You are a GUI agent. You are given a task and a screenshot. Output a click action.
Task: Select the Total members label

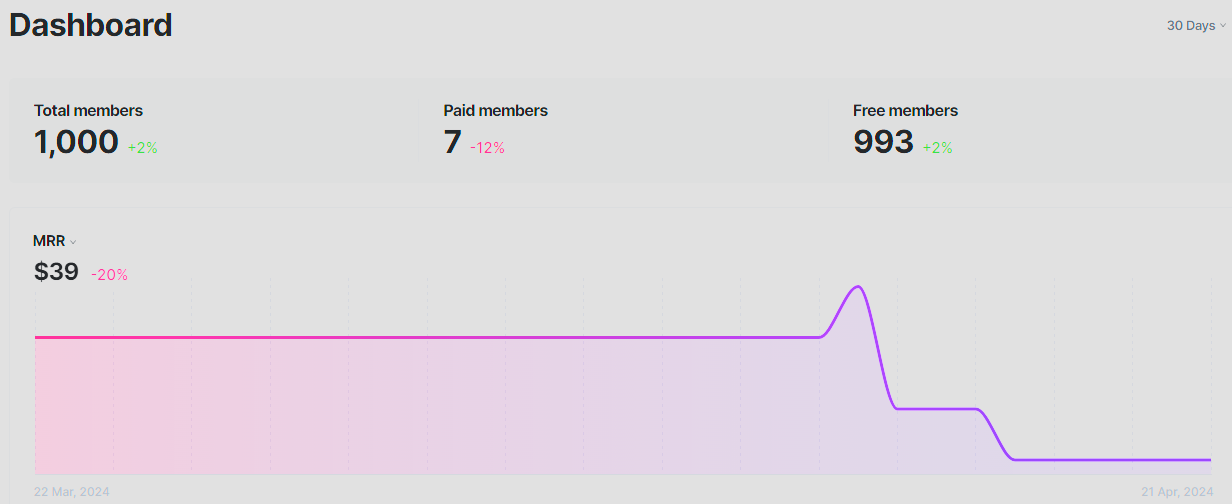click(x=88, y=111)
